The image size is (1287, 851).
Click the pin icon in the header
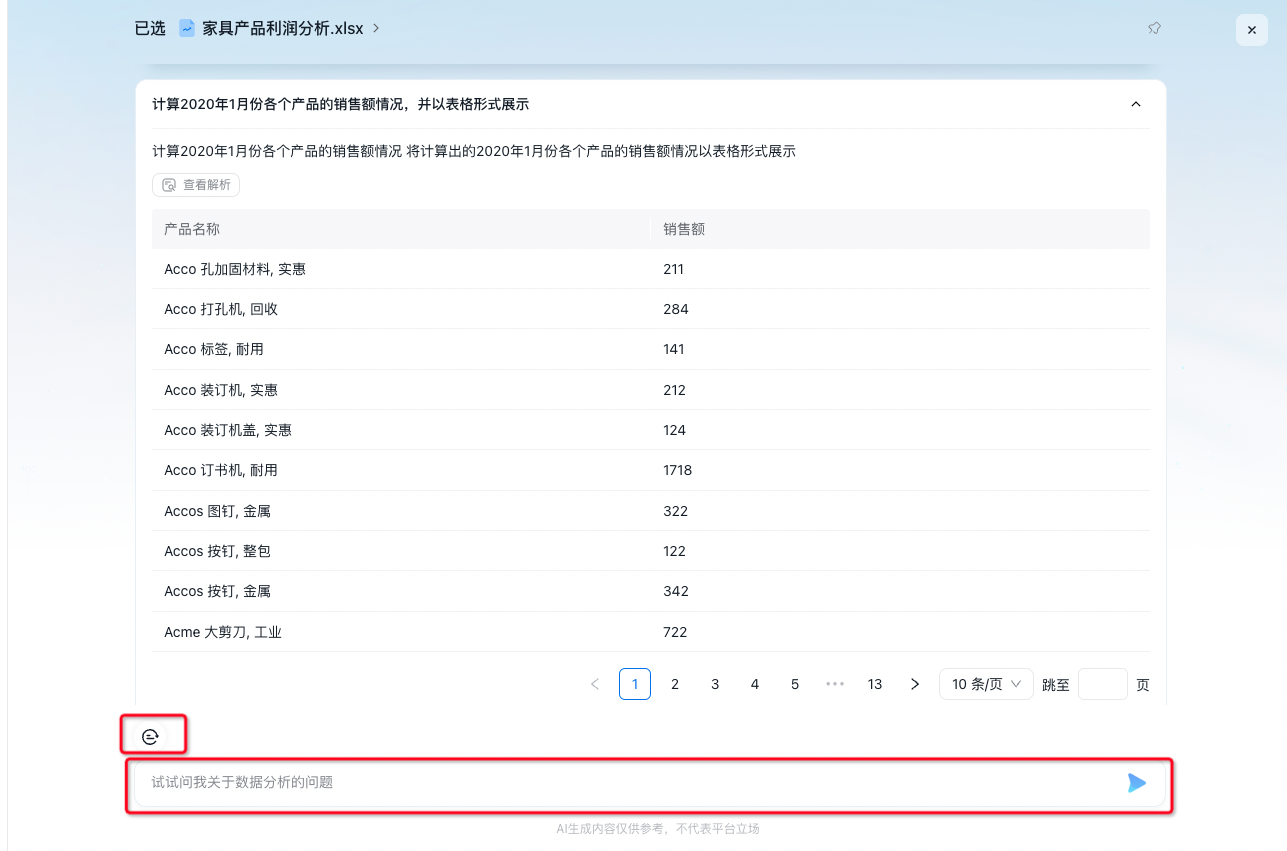coord(1154,29)
